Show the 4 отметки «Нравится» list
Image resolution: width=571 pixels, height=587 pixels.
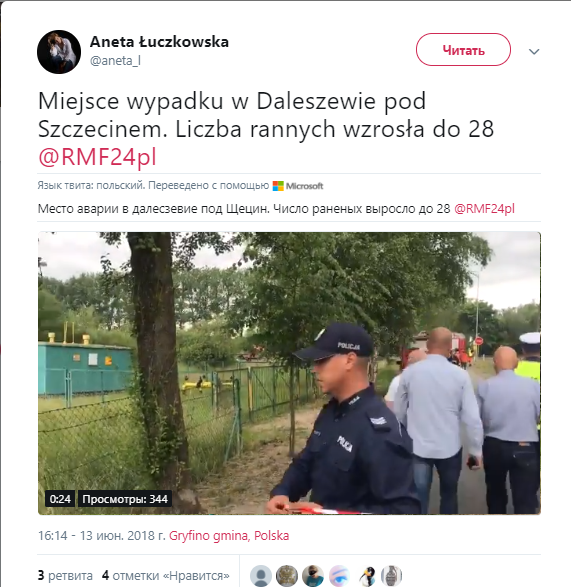click(x=165, y=575)
